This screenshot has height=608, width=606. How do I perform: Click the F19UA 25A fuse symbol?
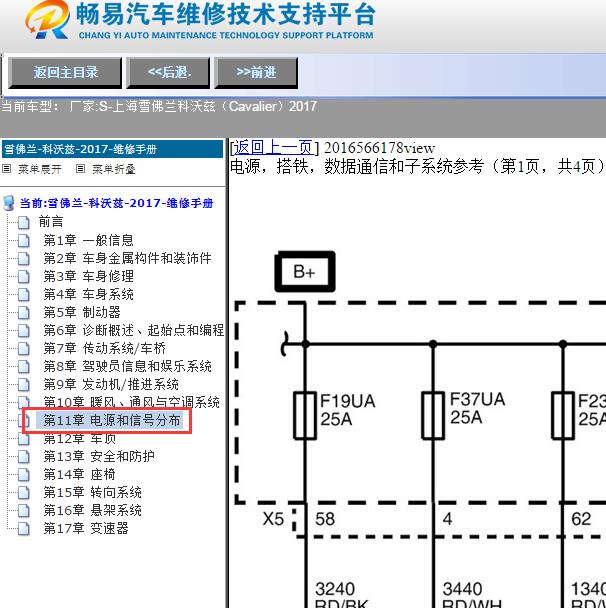305,415
